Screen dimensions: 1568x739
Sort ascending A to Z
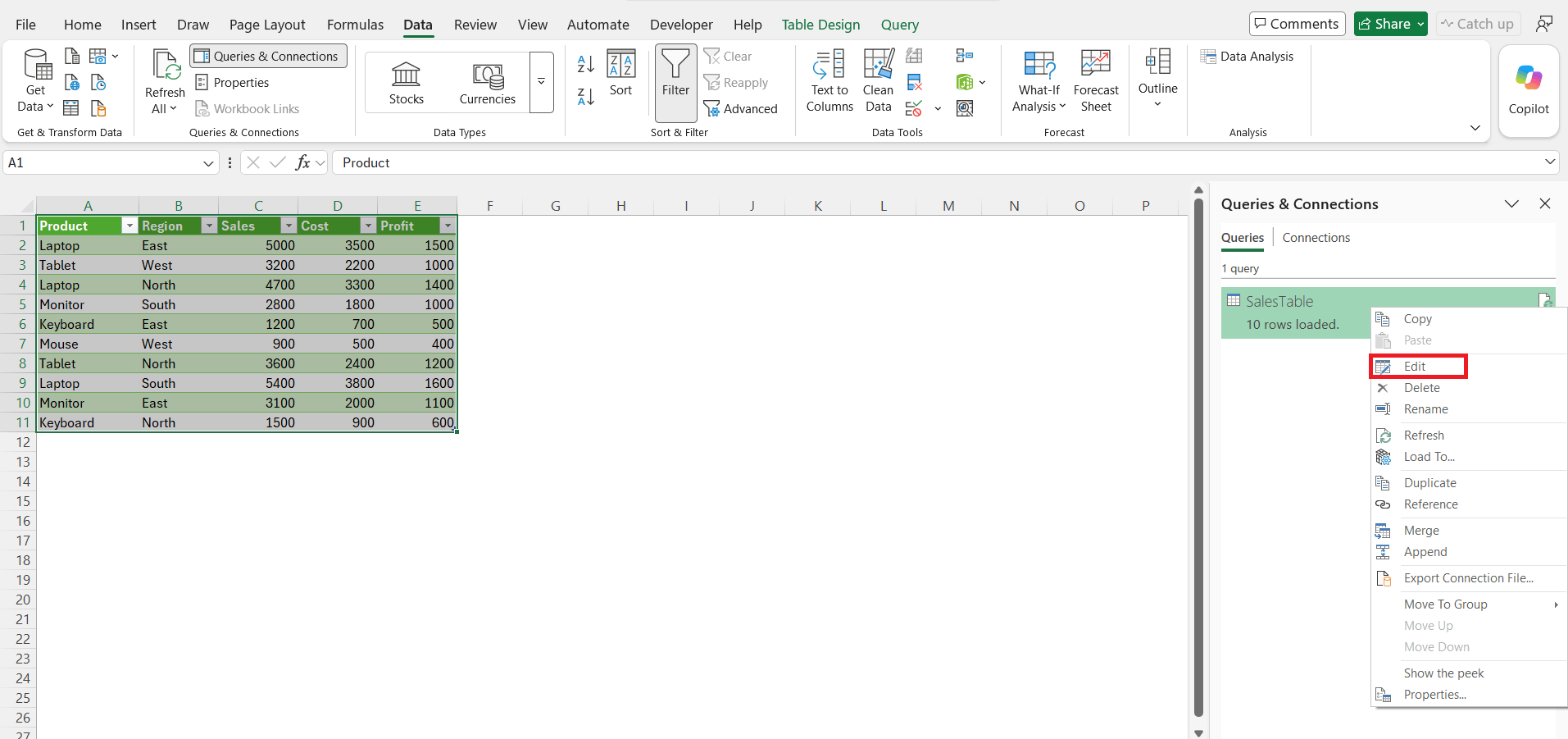point(586,63)
